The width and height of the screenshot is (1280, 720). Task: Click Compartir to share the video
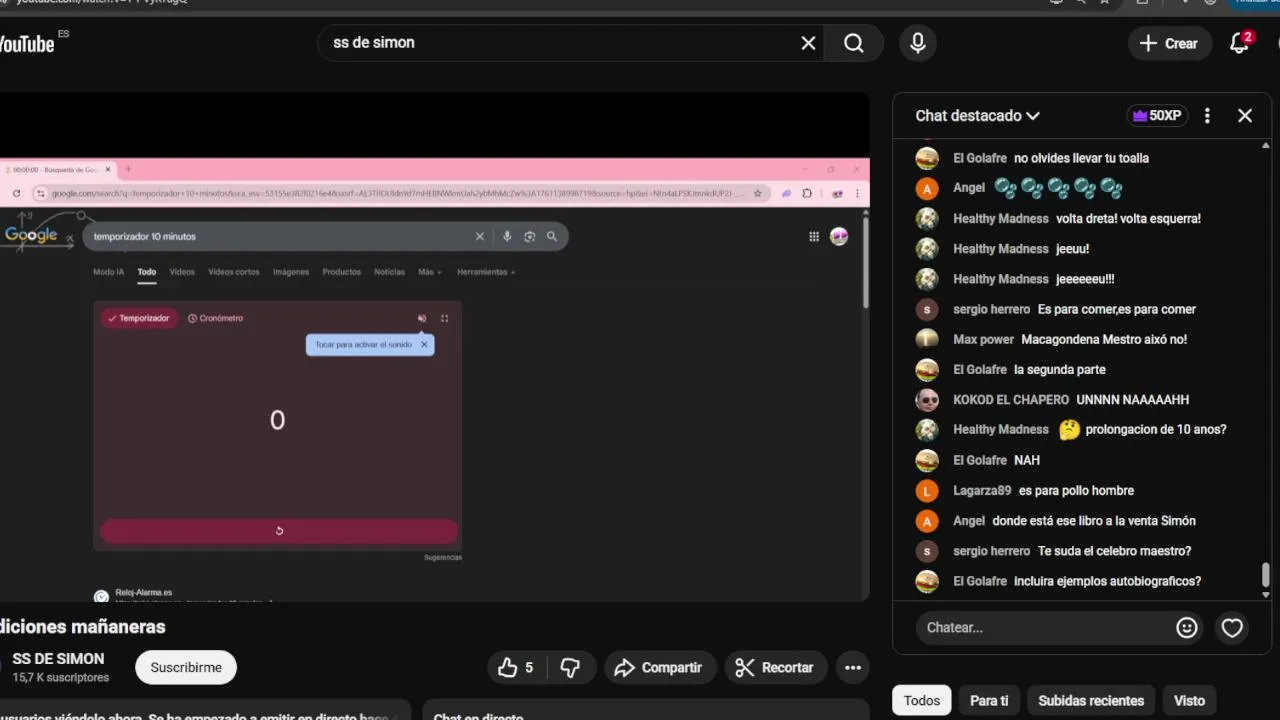click(x=659, y=667)
